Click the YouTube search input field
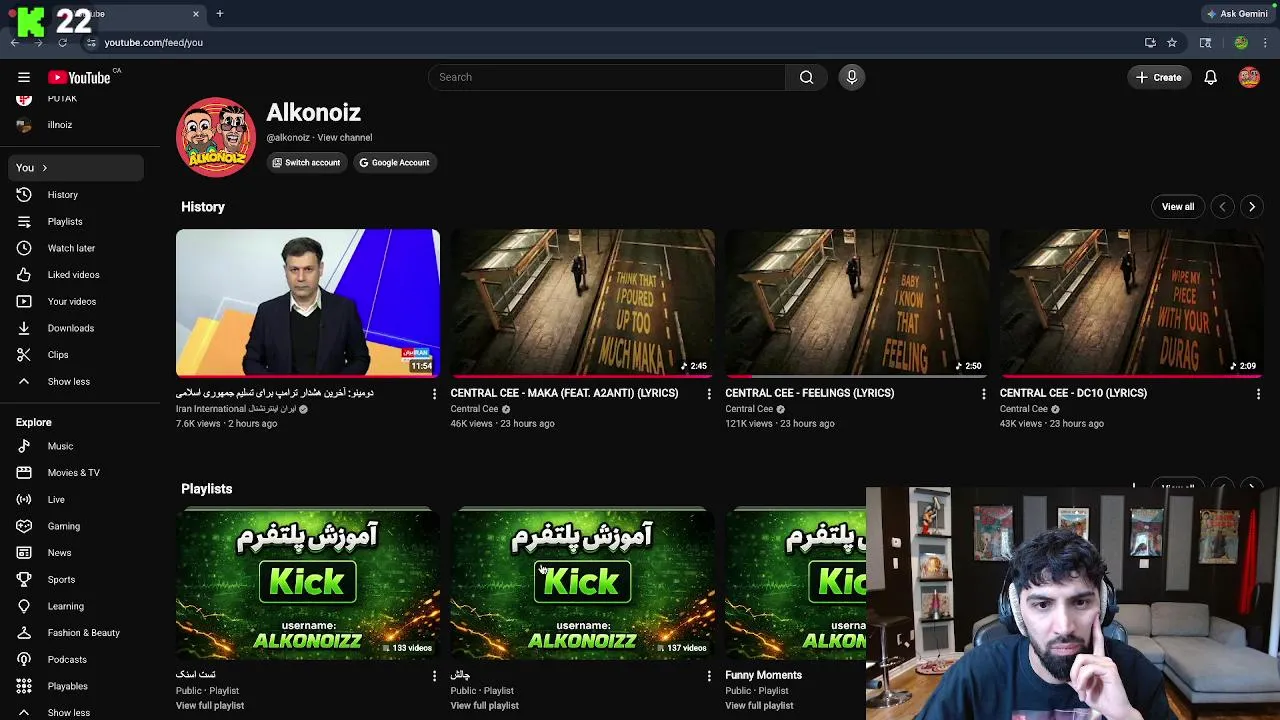The width and height of the screenshot is (1280, 720). coord(607,77)
